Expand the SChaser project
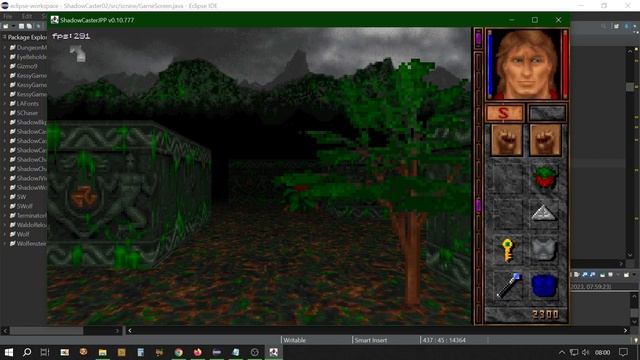Viewport: 640px width, 360px height. [x=4, y=113]
